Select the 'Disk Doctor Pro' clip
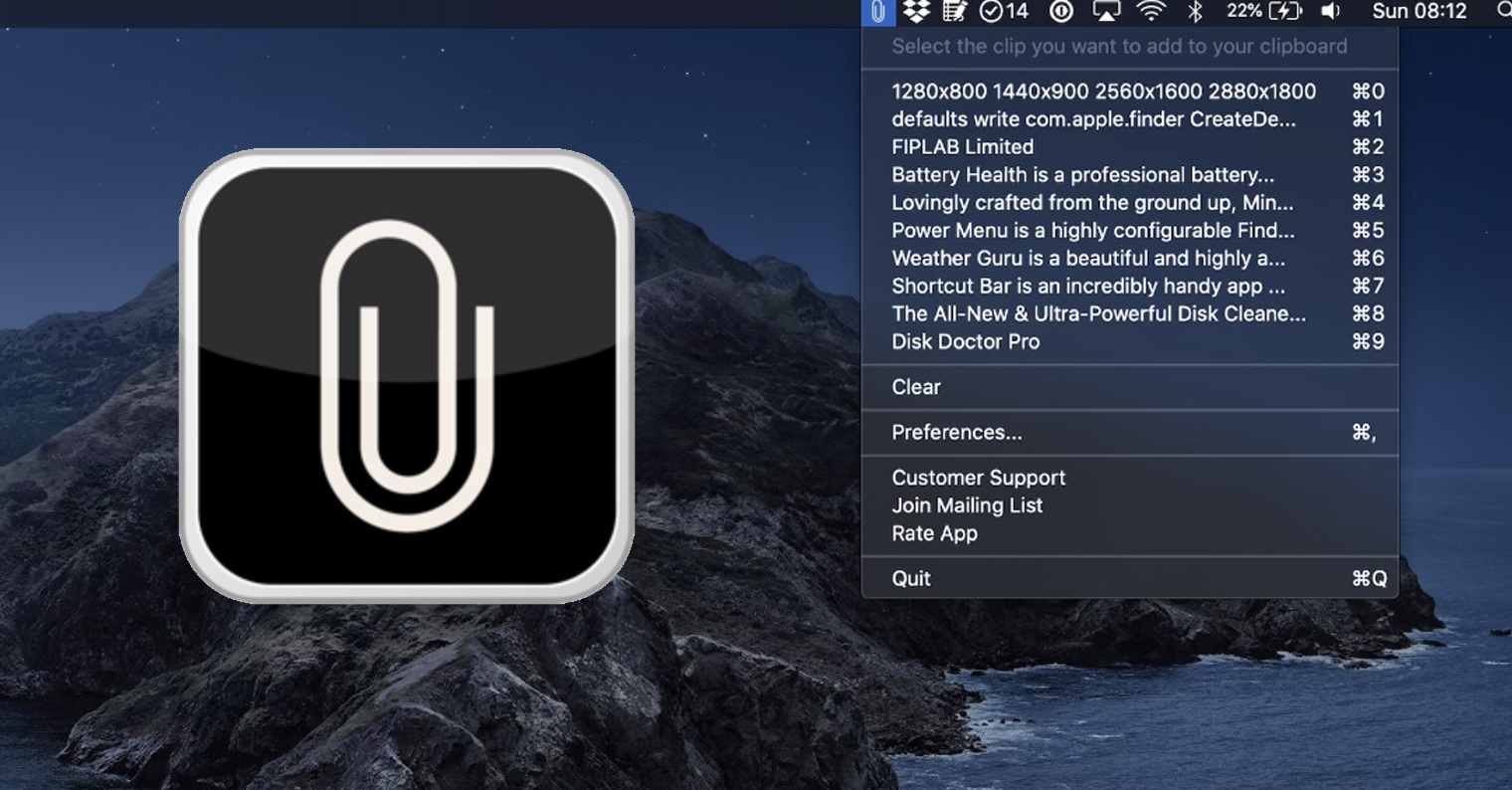 tap(965, 342)
